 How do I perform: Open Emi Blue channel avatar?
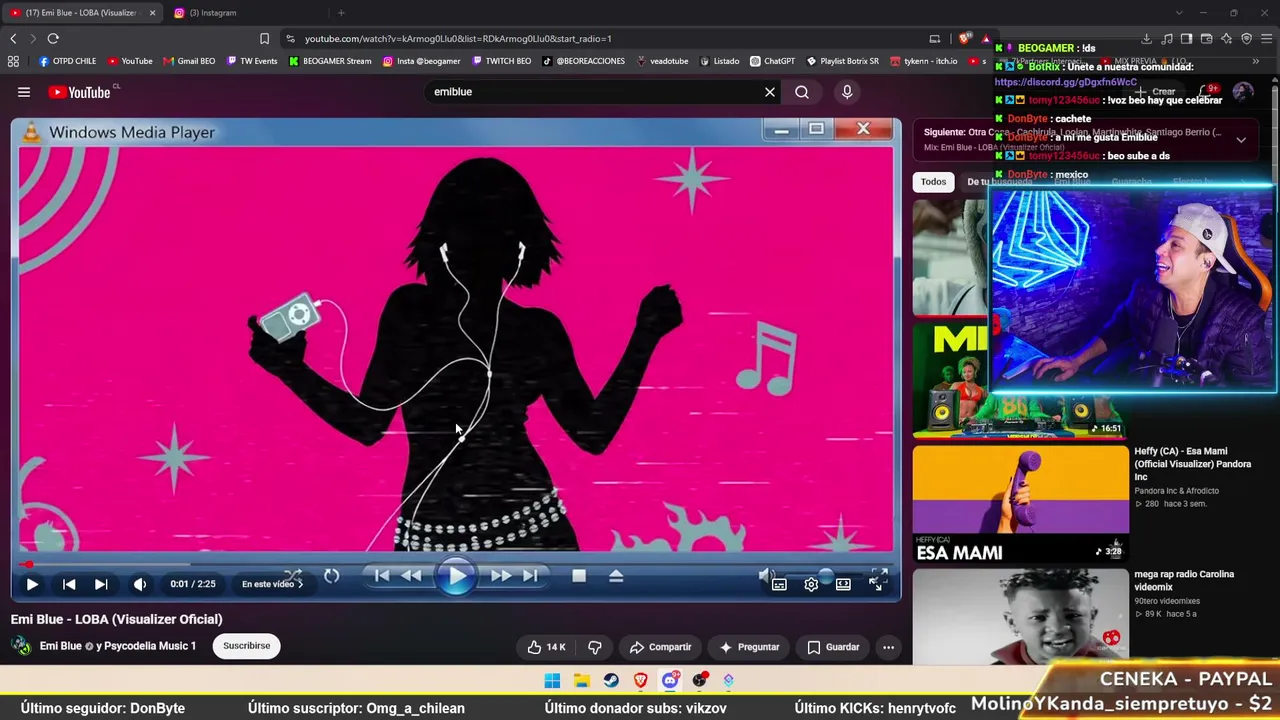tap(21, 646)
